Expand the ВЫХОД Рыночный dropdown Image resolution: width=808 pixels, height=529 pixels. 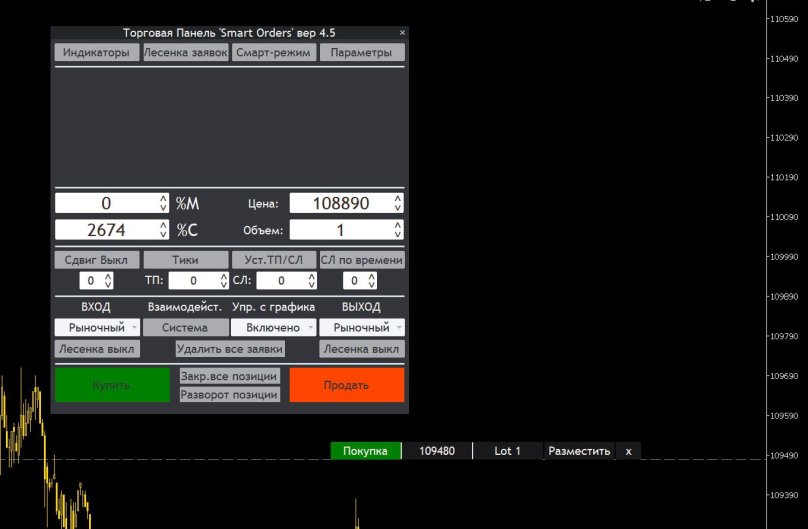tap(361, 327)
